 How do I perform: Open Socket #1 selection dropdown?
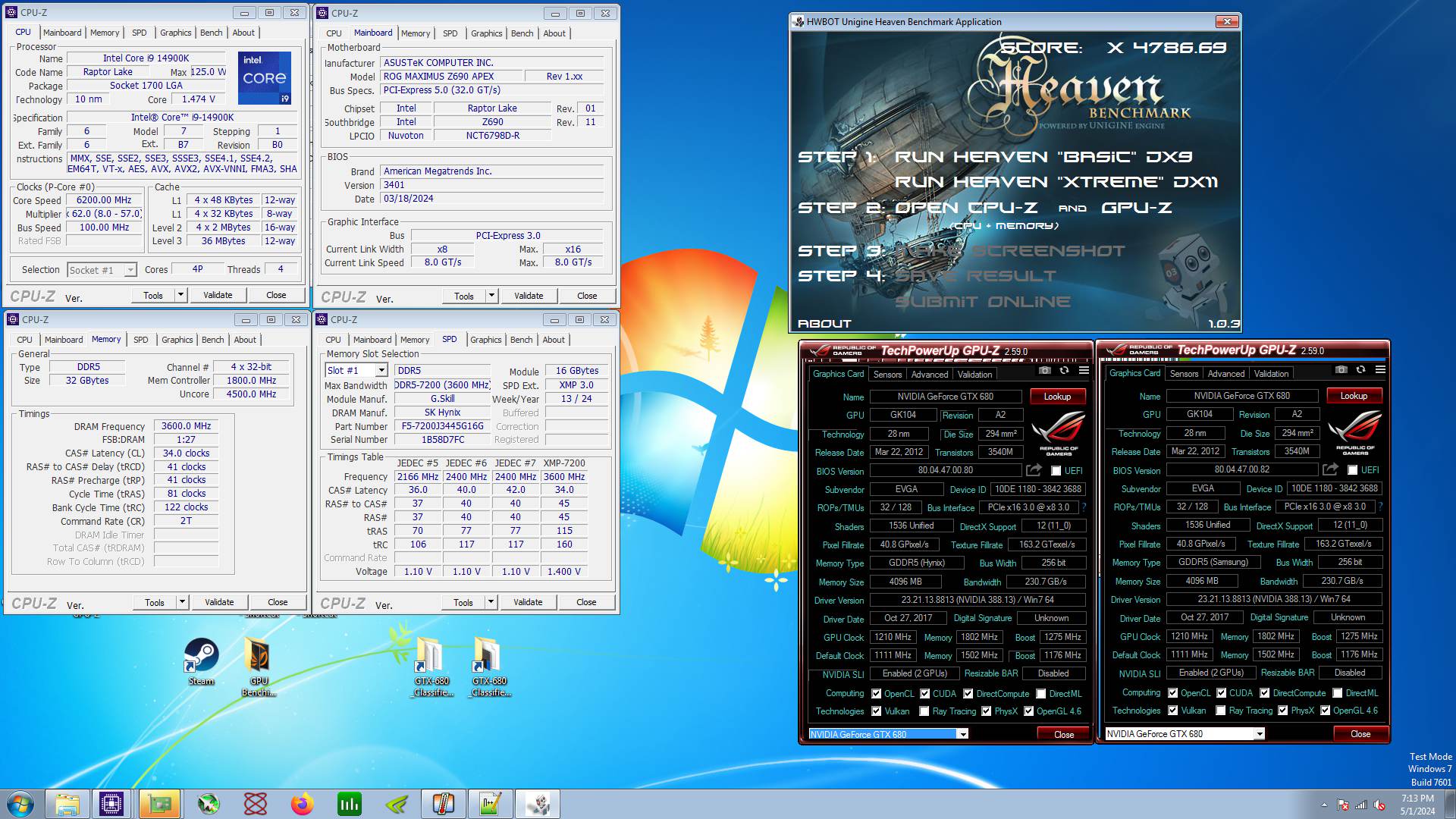pos(130,270)
